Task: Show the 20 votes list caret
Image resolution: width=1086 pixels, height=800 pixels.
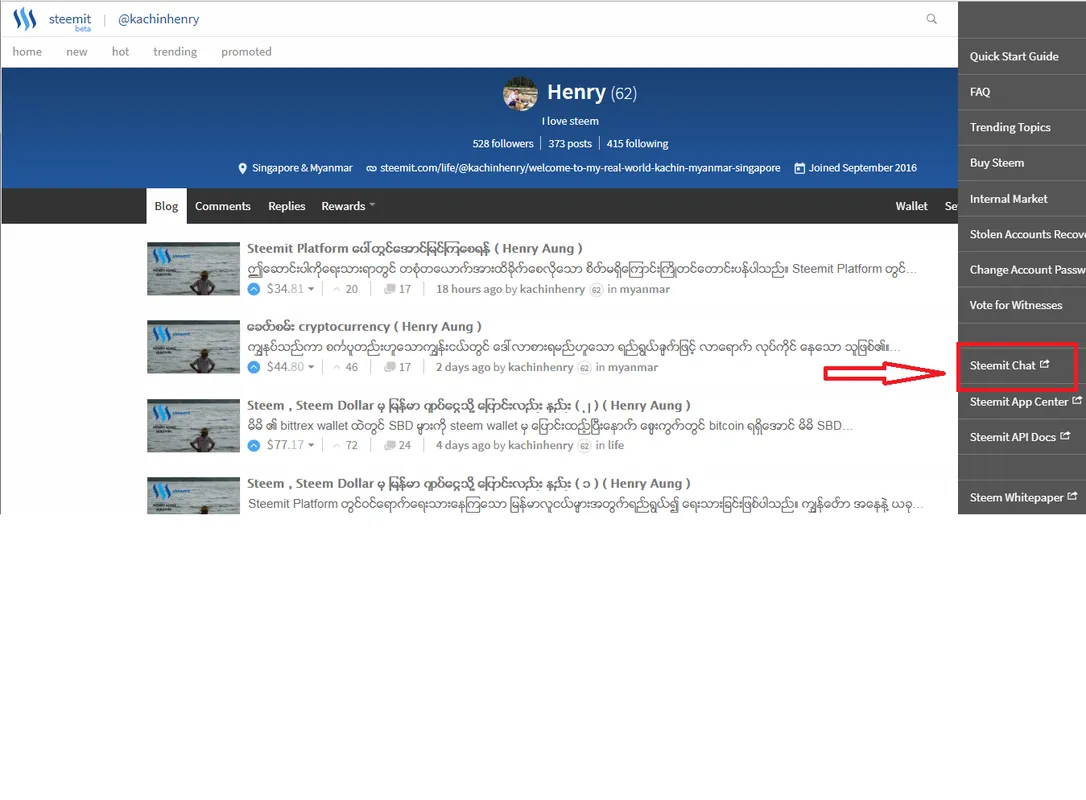Action: (x=337, y=289)
